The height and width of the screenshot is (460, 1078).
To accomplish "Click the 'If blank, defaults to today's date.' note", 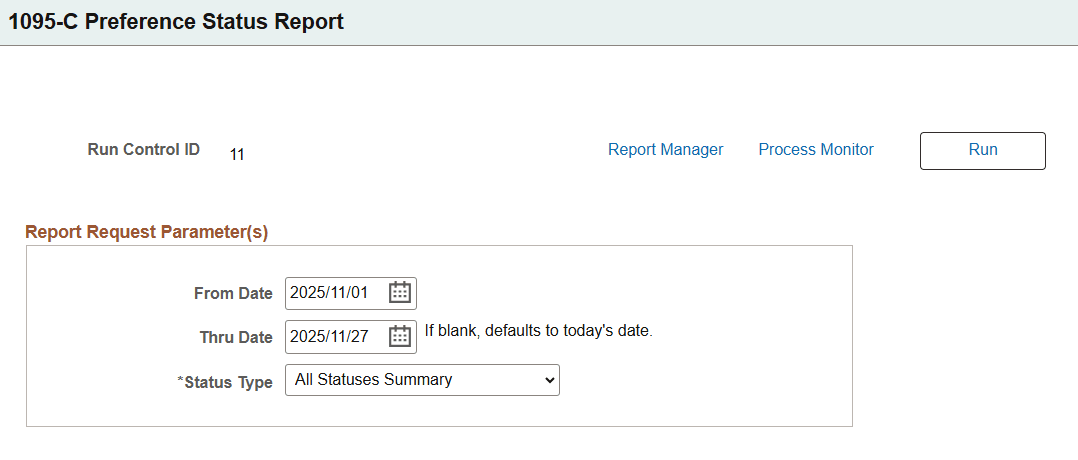I will tap(538, 331).
